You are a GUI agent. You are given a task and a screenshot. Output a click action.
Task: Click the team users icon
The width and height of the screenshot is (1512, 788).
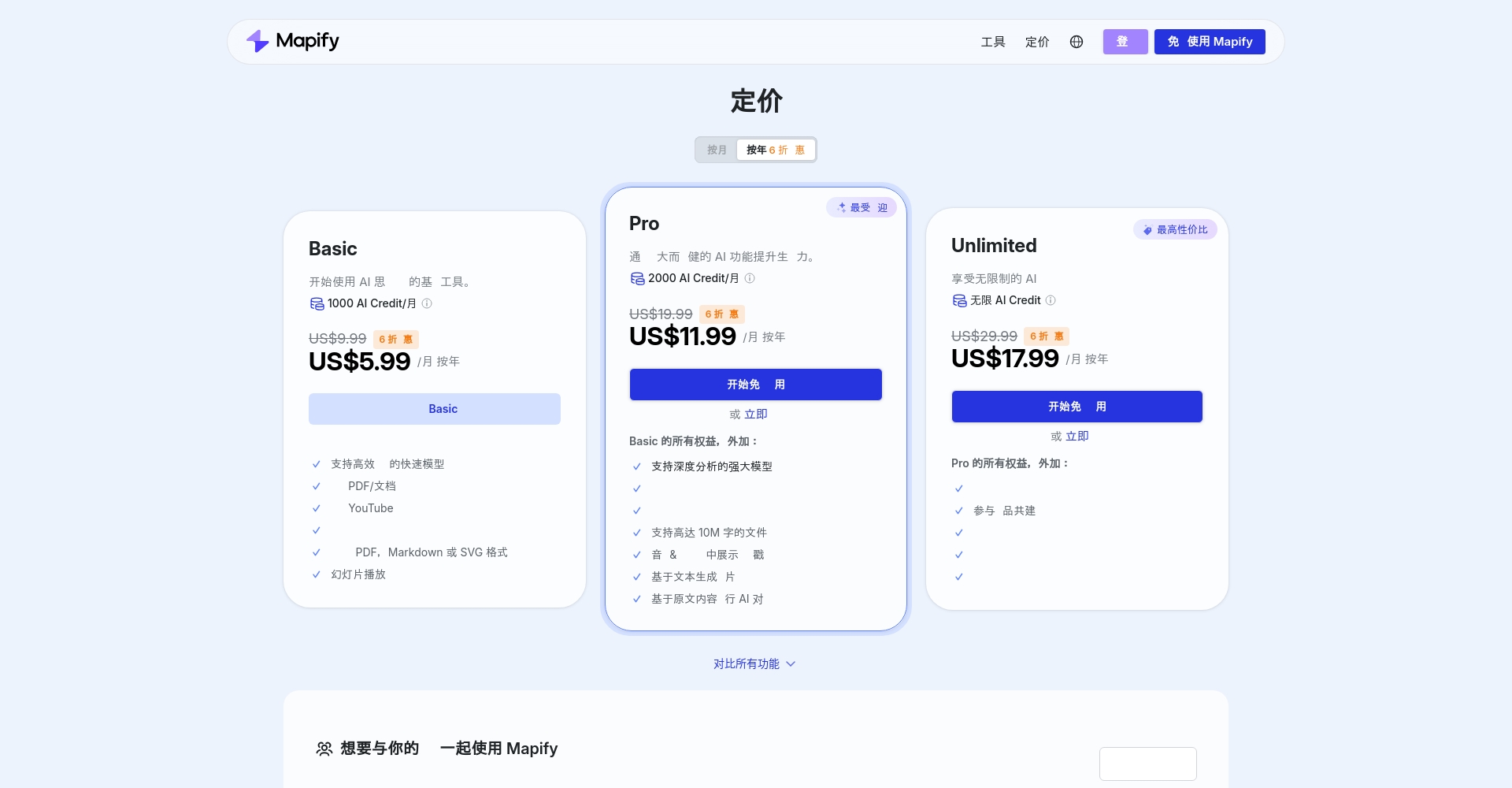(324, 749)
